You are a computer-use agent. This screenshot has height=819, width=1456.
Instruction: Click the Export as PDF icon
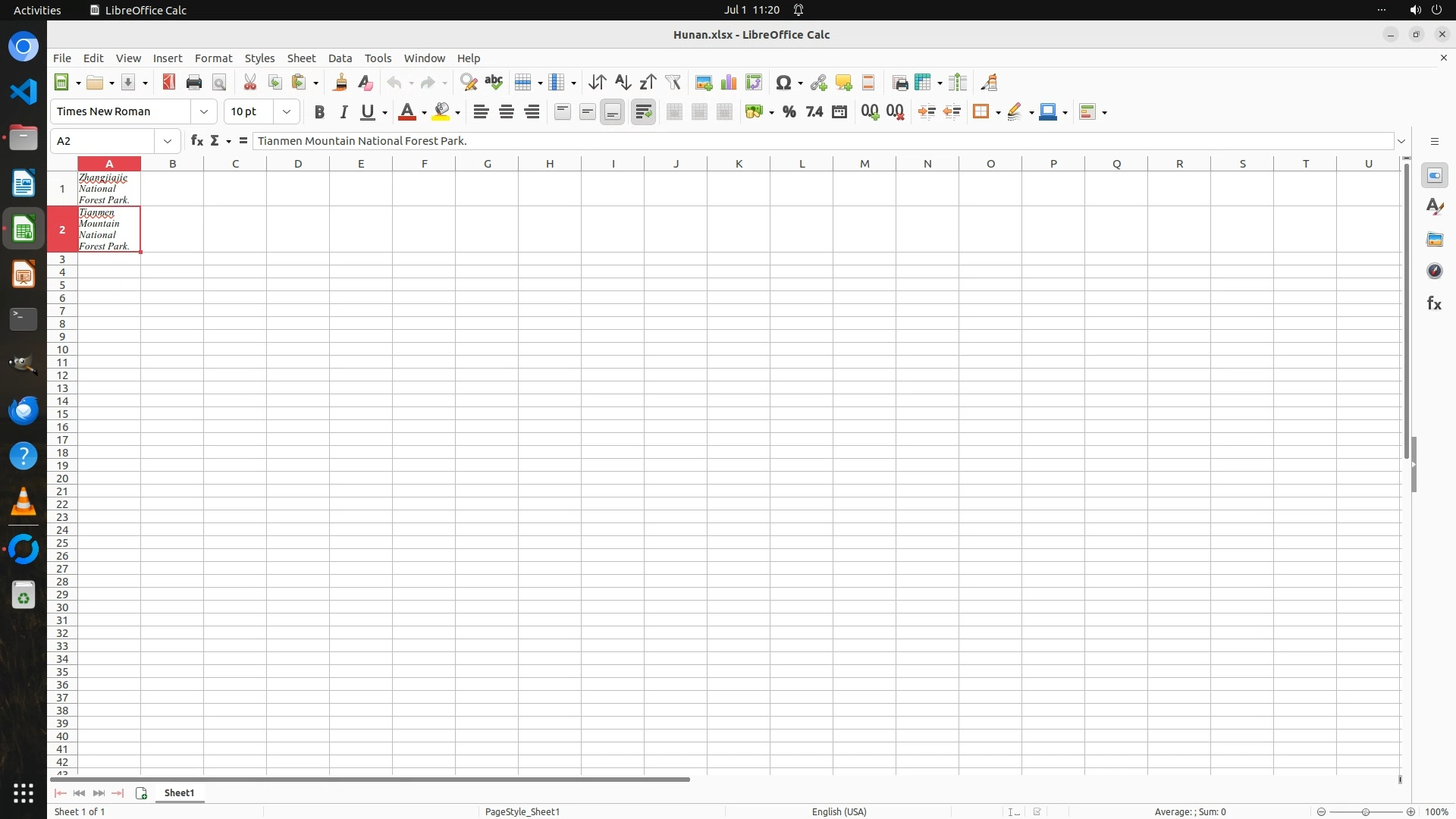pos(168,83)
